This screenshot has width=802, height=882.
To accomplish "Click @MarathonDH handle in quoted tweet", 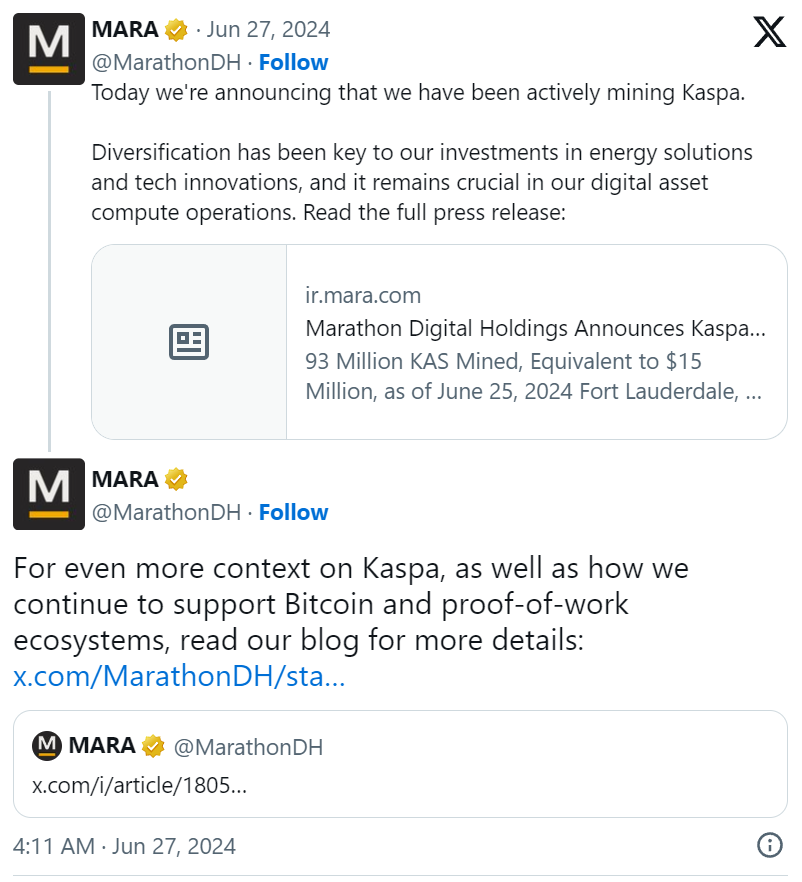I will click(x=248, y=747).
